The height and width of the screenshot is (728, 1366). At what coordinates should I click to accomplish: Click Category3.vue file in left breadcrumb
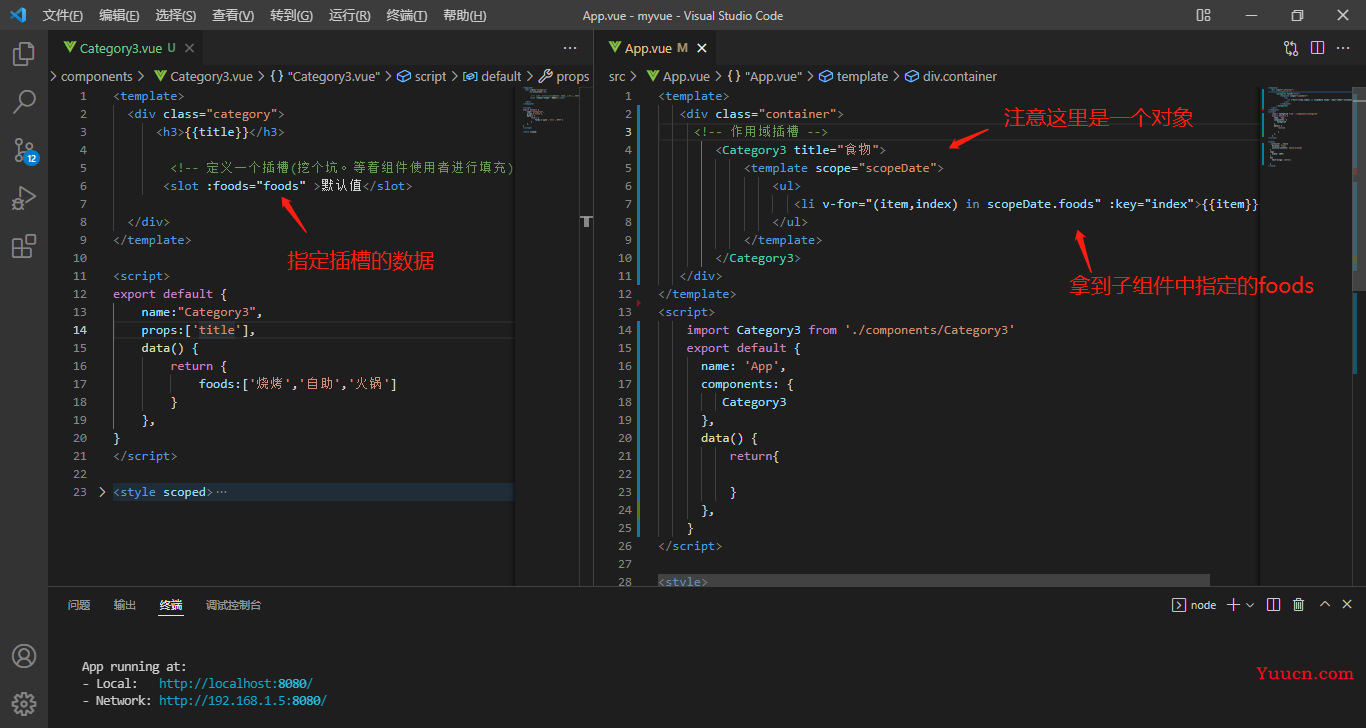202,76
